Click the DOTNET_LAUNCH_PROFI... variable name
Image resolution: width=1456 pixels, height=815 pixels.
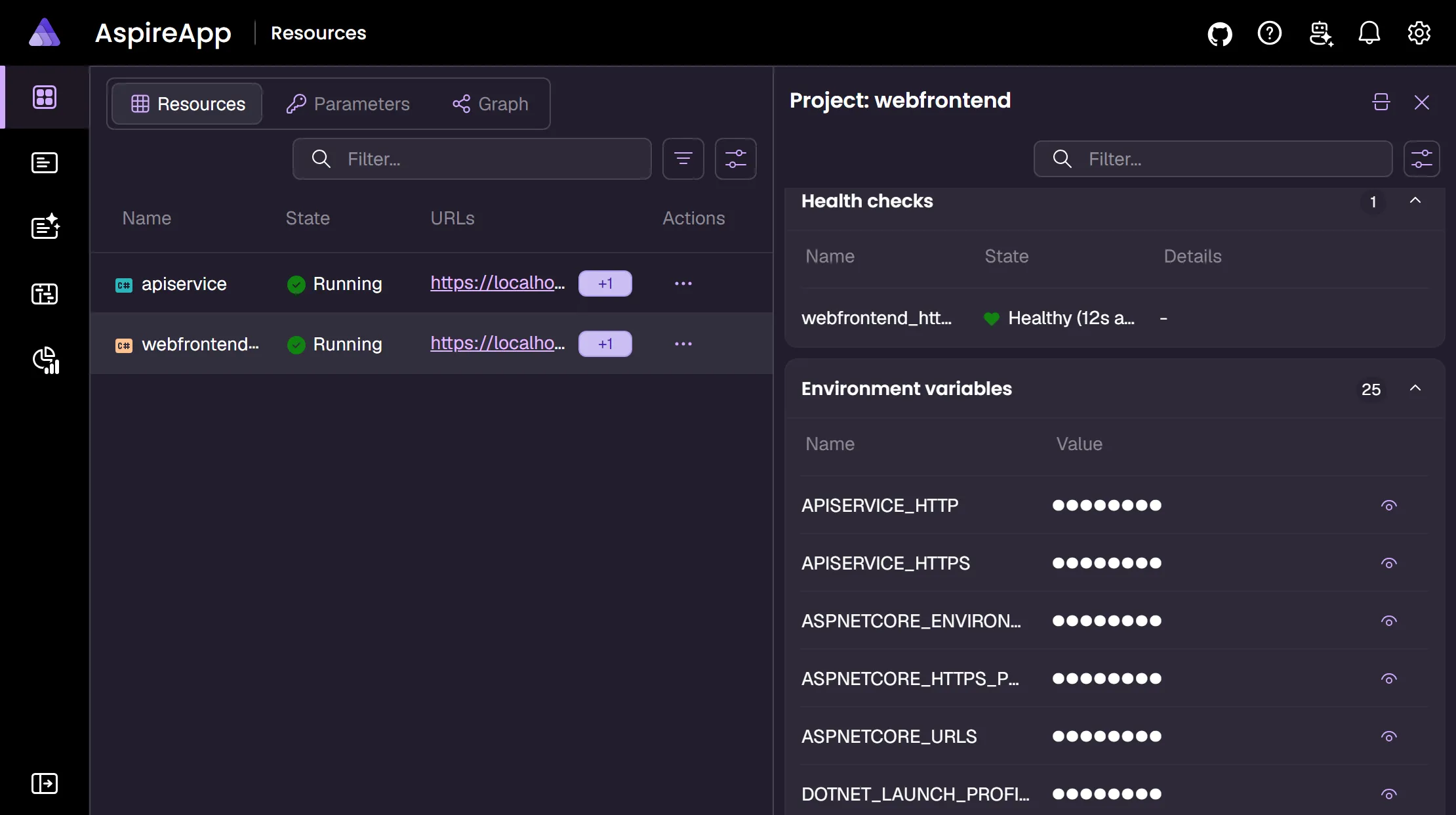[x=916, y=794]
